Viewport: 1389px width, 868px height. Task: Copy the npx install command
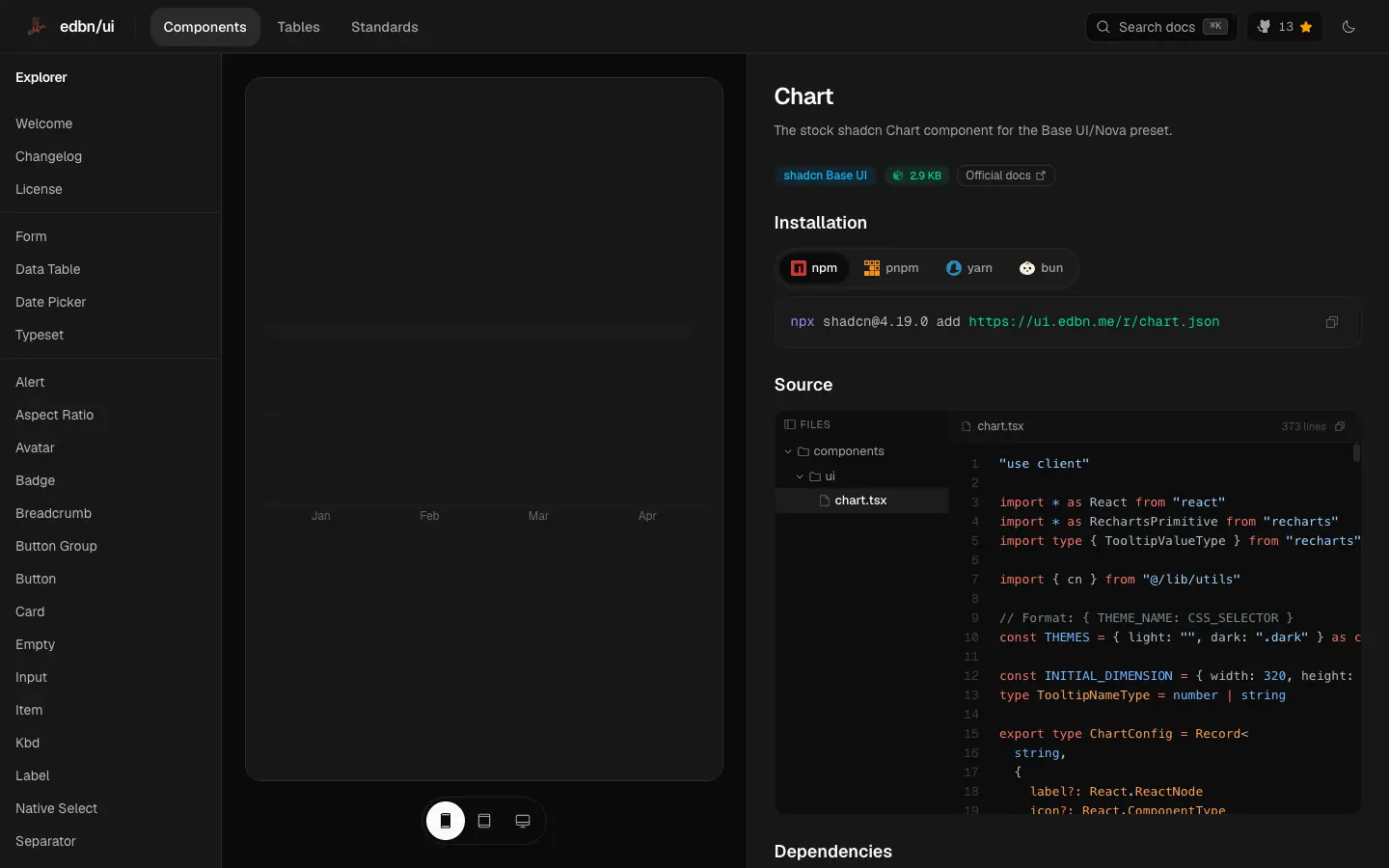tap(1332, 322)
